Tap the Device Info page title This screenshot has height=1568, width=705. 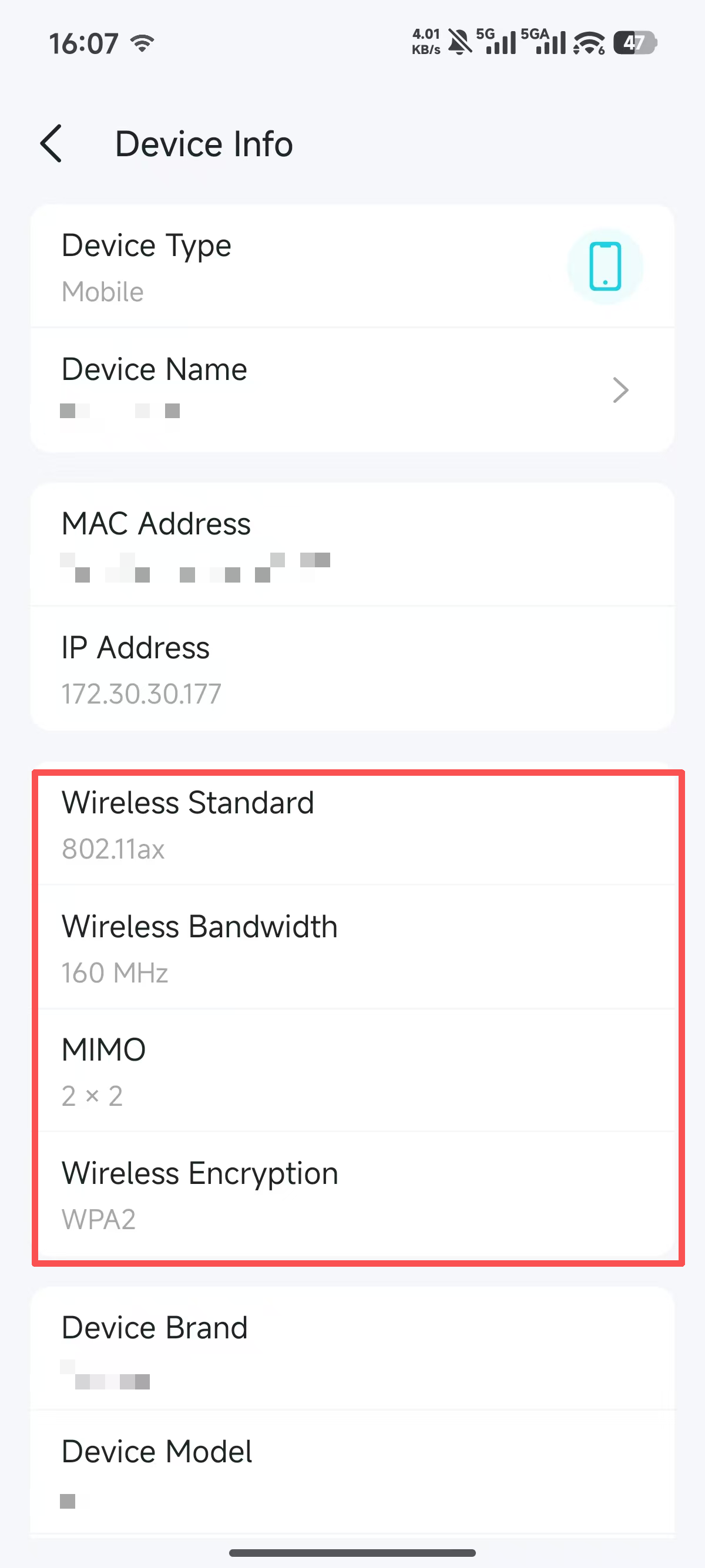tap(204, 144)
